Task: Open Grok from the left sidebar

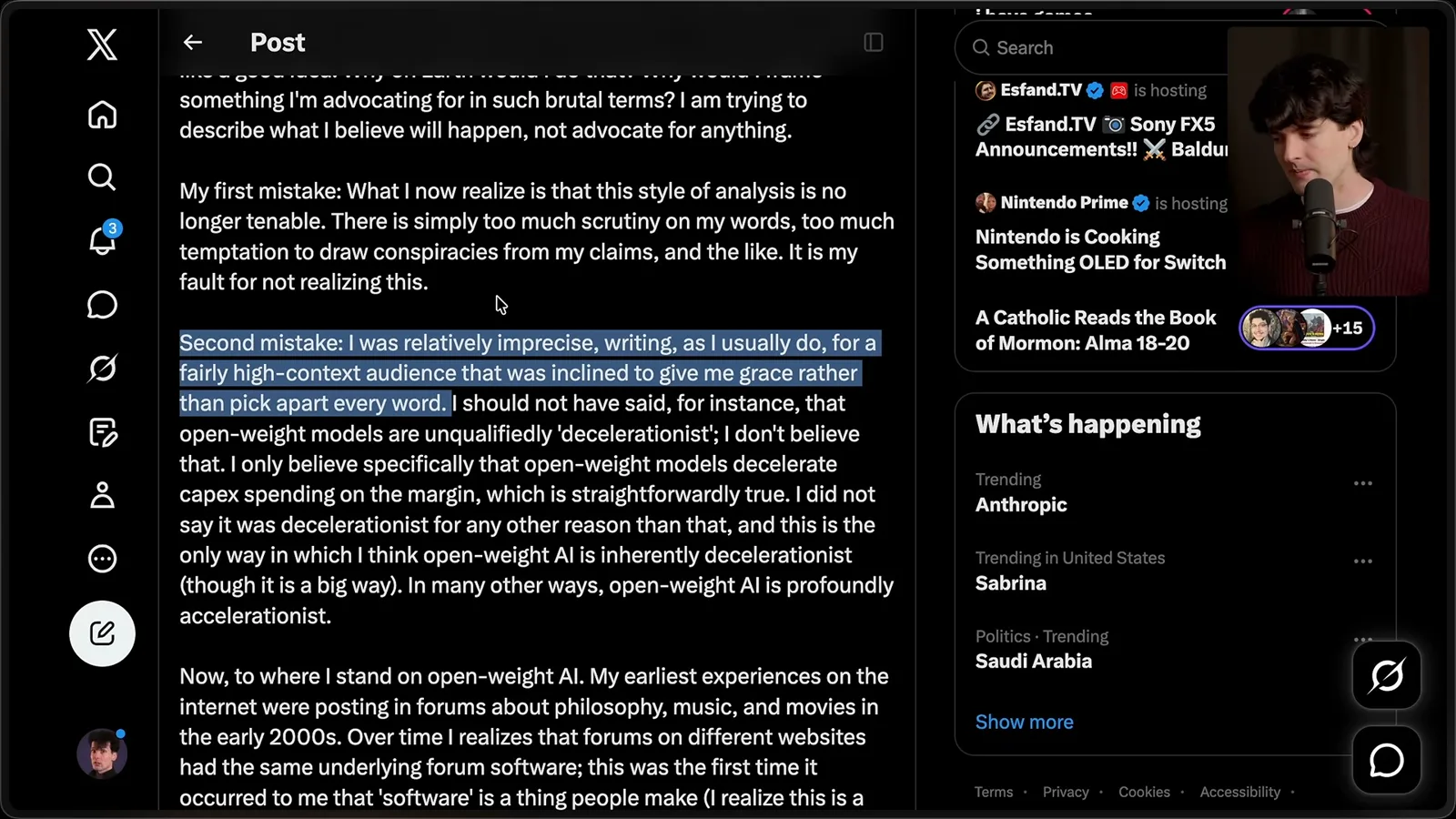Action: (x=102, y=369)
